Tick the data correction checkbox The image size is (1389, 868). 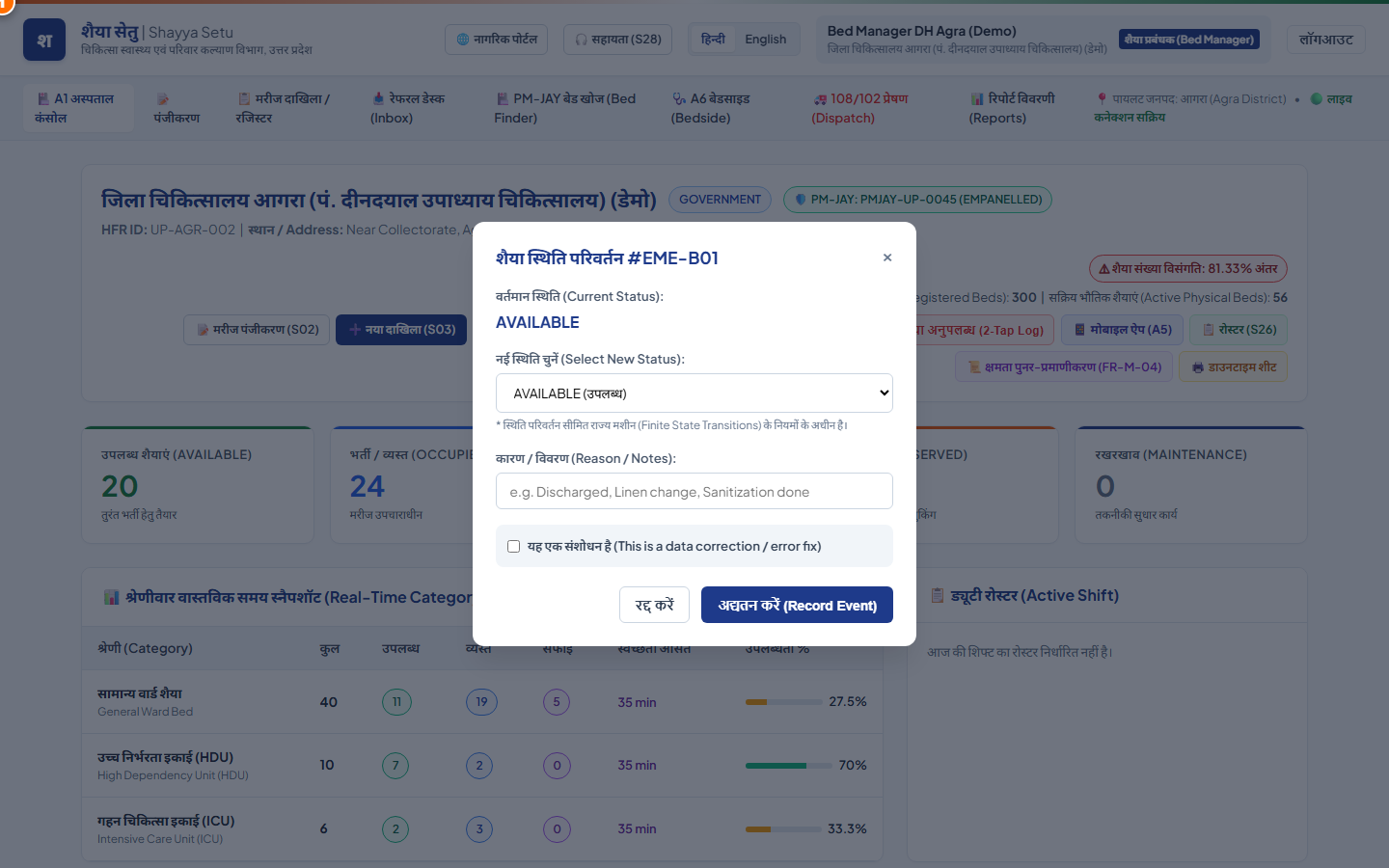(514, 546)
